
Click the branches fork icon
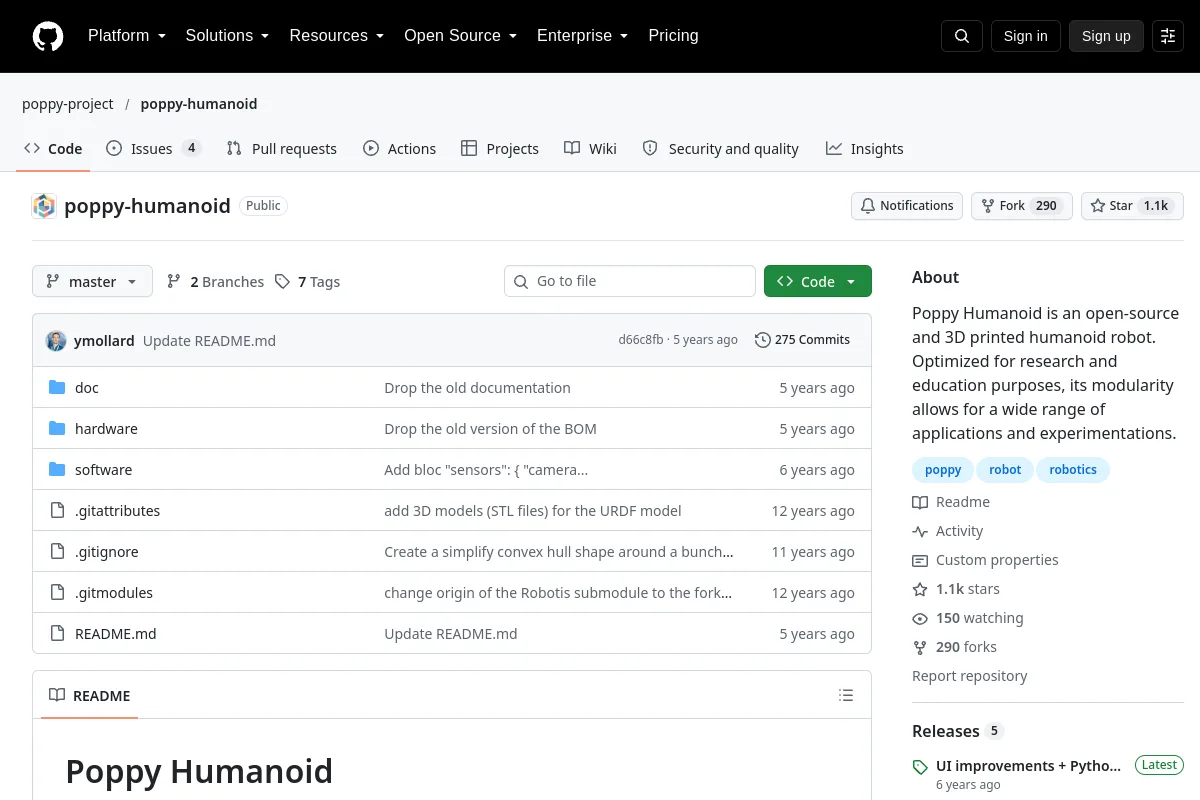[174, 282]
